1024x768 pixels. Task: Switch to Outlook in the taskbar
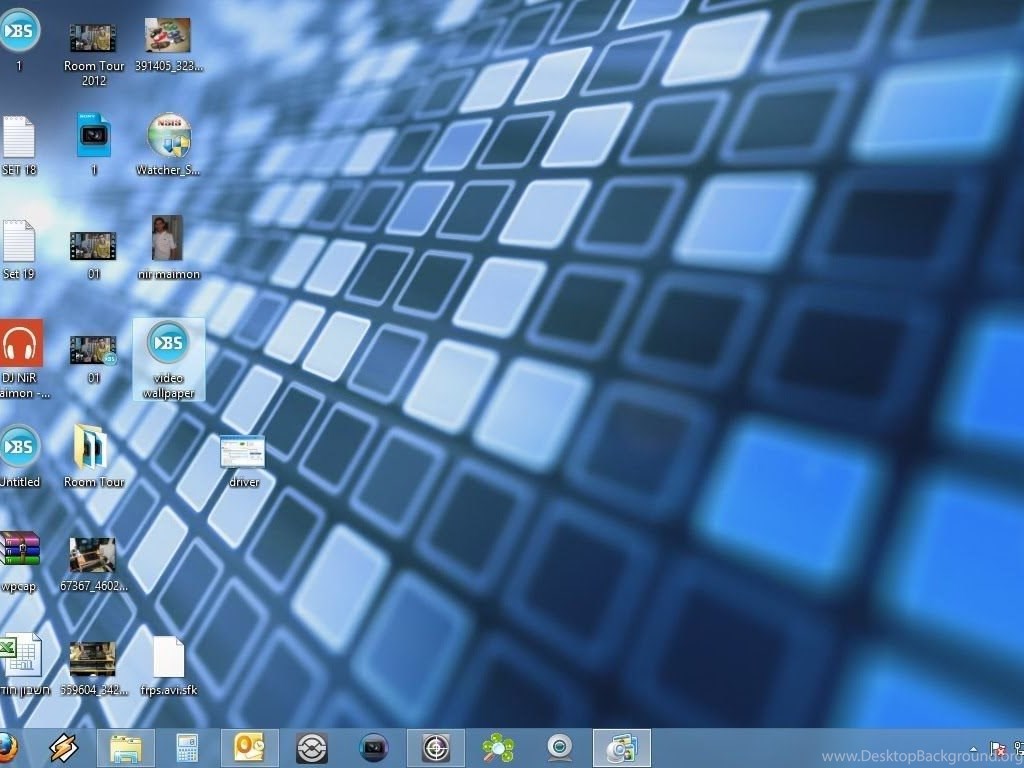pyautogui.click(x=249, y=748)
